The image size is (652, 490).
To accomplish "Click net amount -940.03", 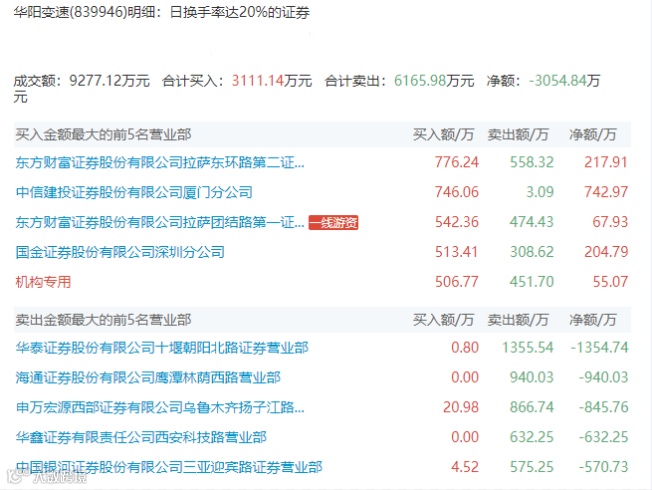I will pos(603,378).
